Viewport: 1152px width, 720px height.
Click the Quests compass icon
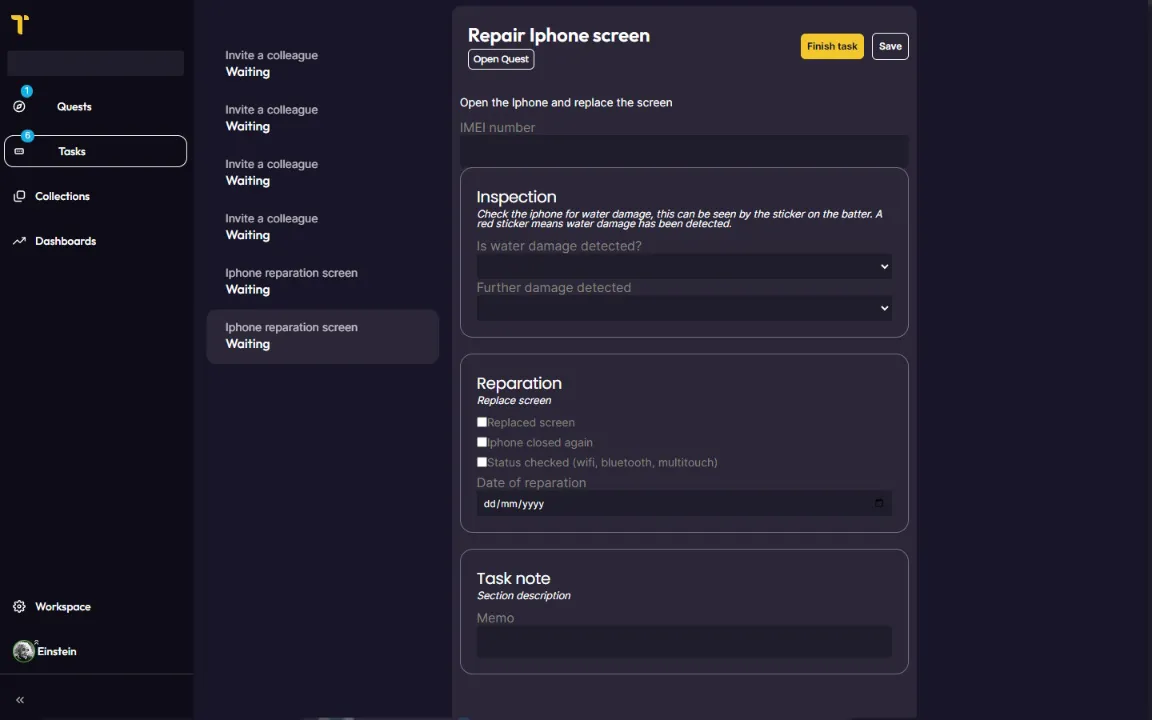(20, 107)
